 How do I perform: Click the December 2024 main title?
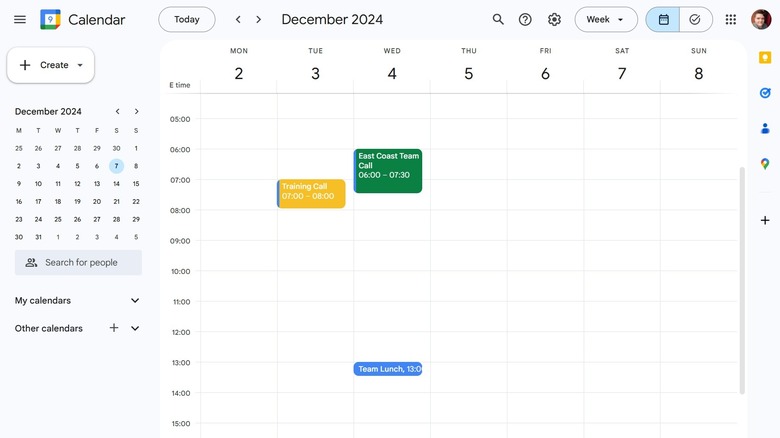[332, 19]
